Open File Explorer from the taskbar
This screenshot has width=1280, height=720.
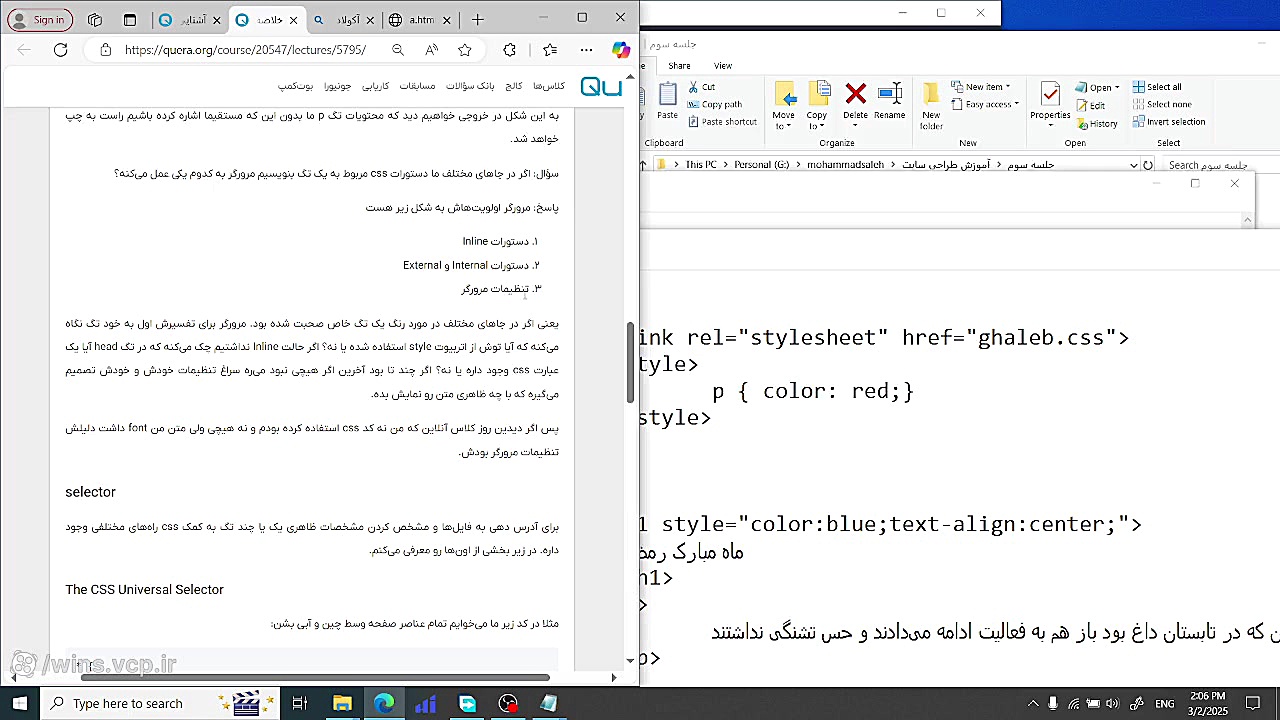[341, 703]
